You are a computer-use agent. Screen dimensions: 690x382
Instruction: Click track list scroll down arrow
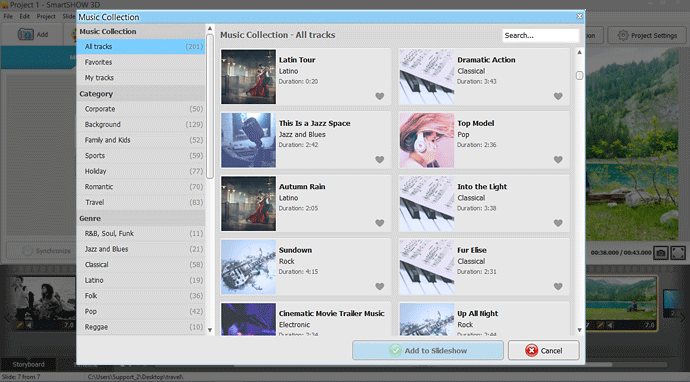579,330
